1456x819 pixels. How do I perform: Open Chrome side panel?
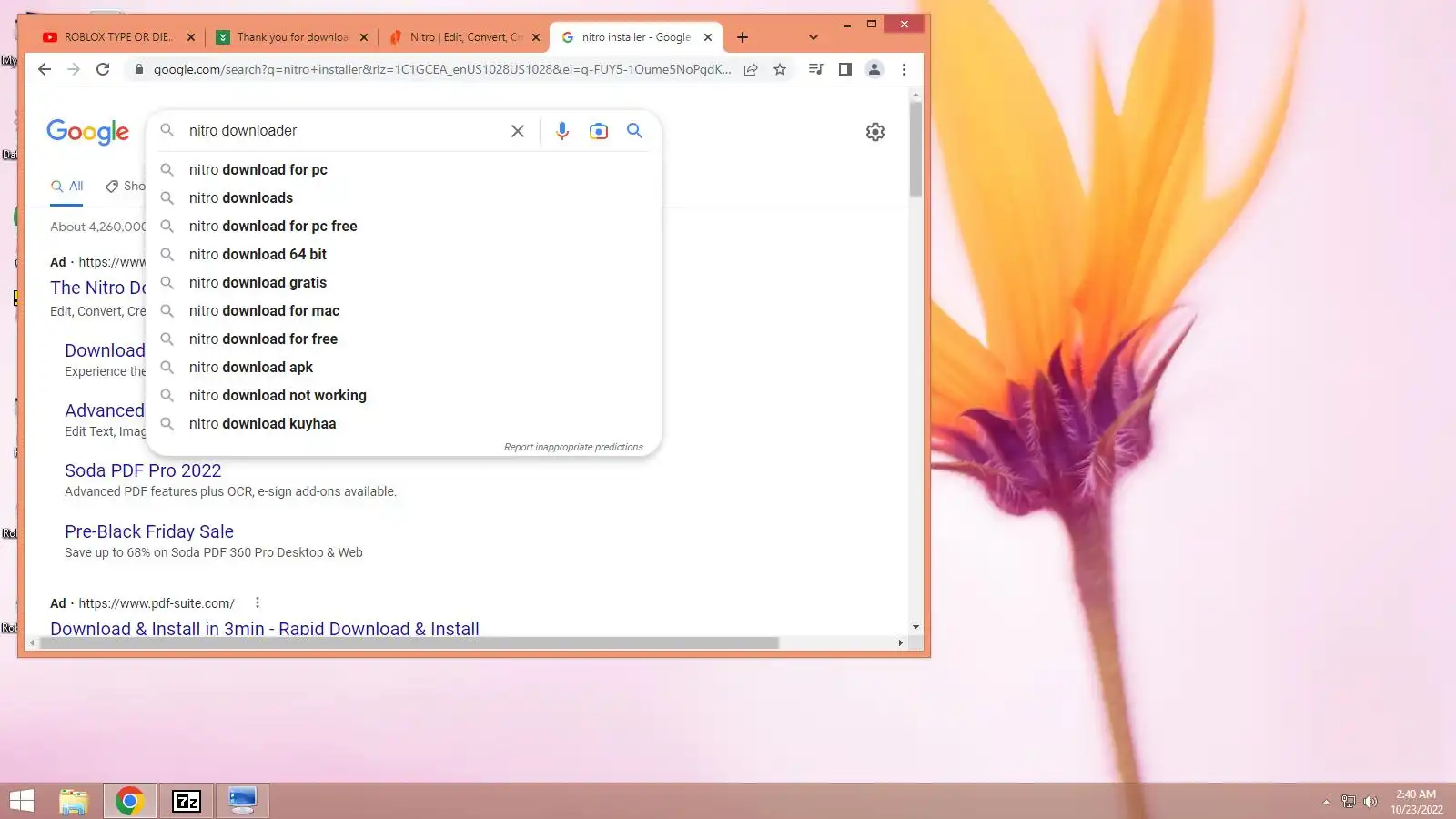(x=844, y=69)
